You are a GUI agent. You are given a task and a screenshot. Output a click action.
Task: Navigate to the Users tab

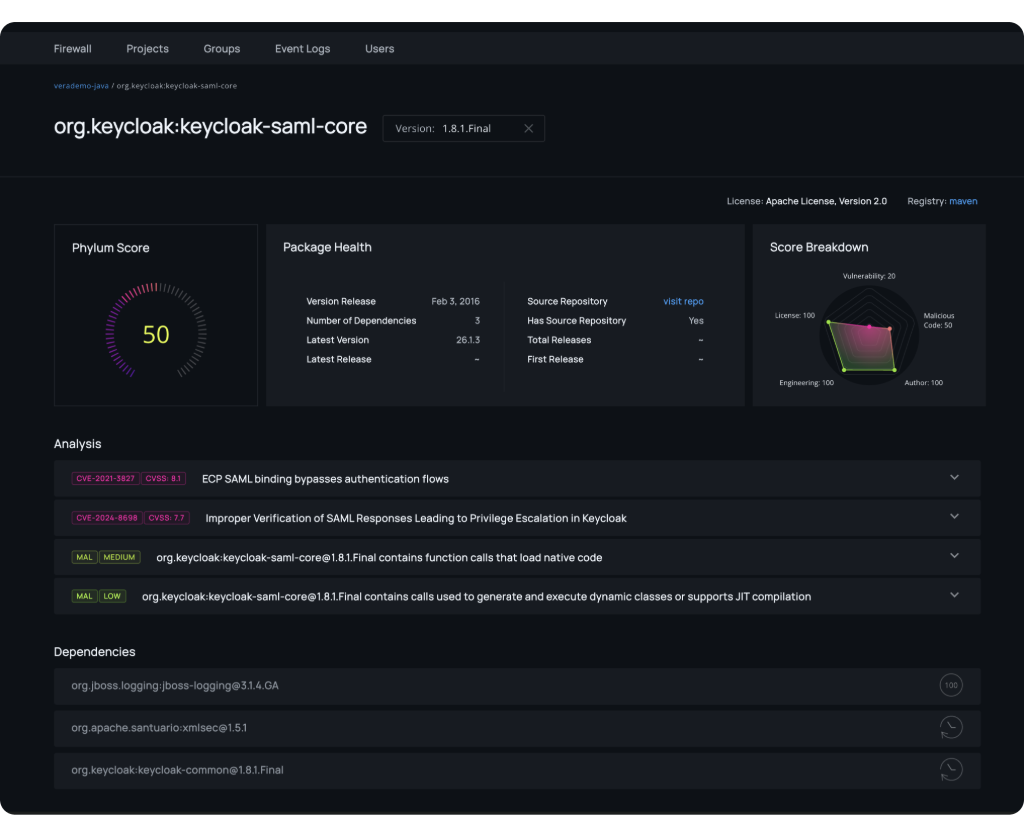(x=379, y=49)
